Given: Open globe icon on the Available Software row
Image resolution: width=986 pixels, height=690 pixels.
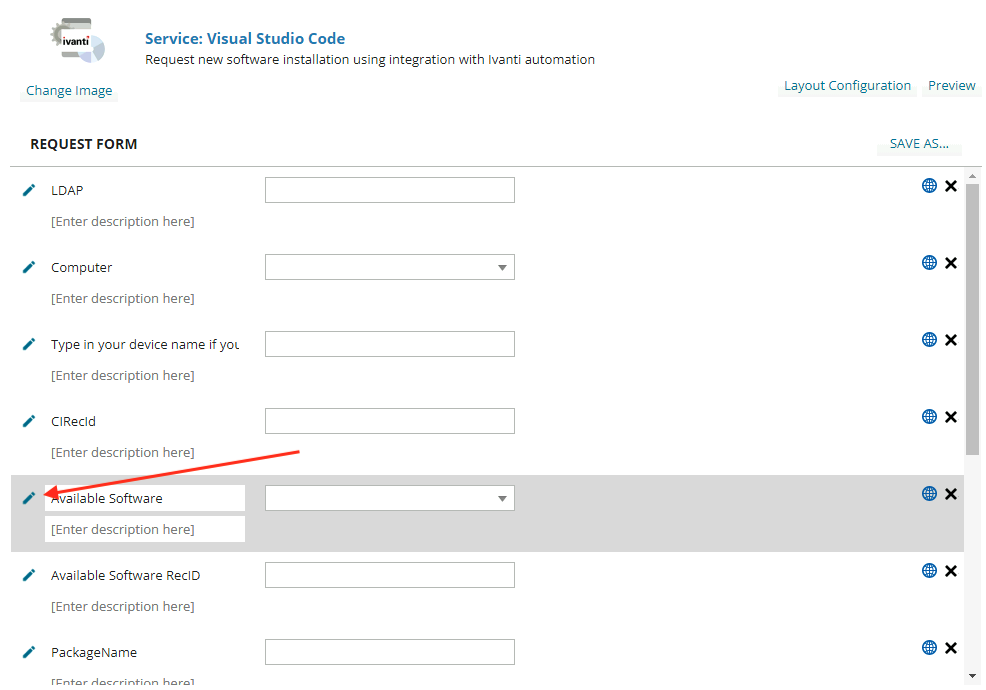Looking at the screenshot, I should pos(929,494).
